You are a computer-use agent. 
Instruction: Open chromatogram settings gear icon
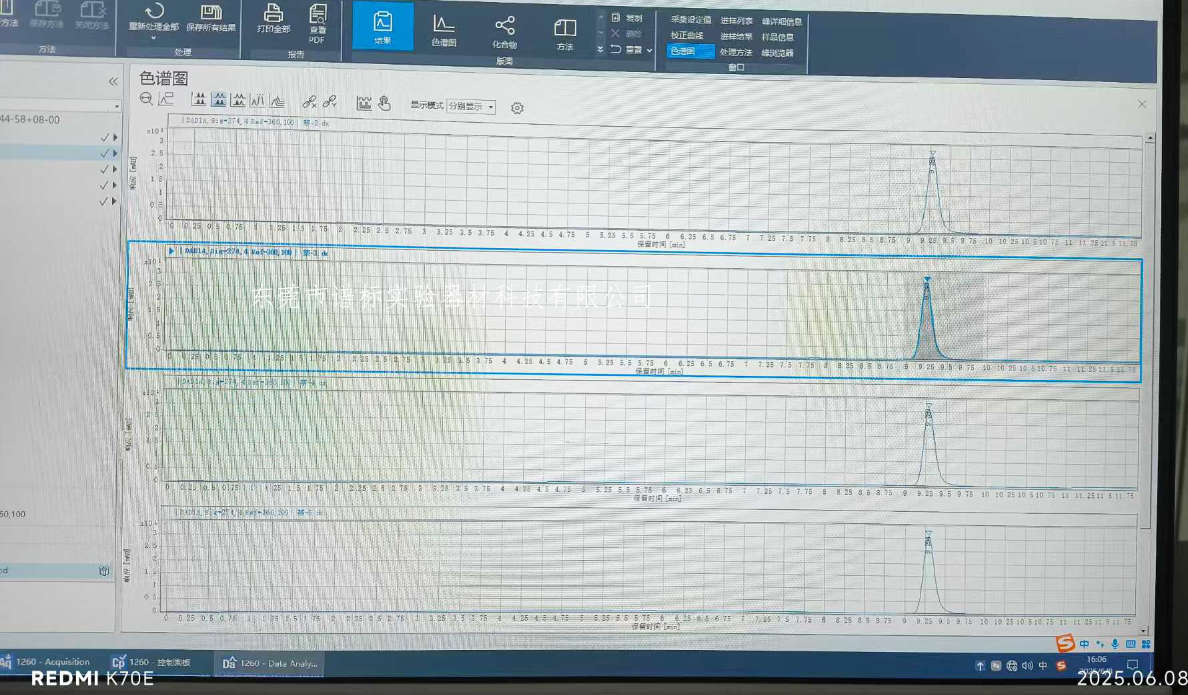517,108
